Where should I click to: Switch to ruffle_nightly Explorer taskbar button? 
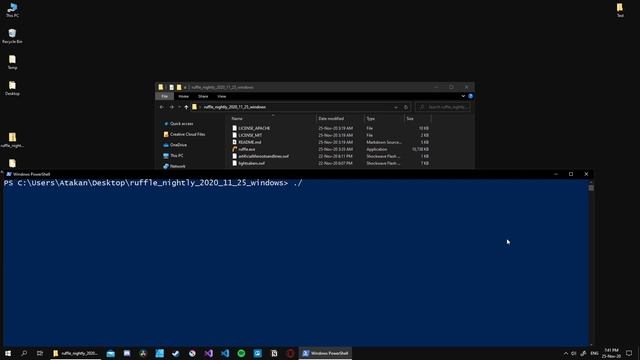[76, 353]
